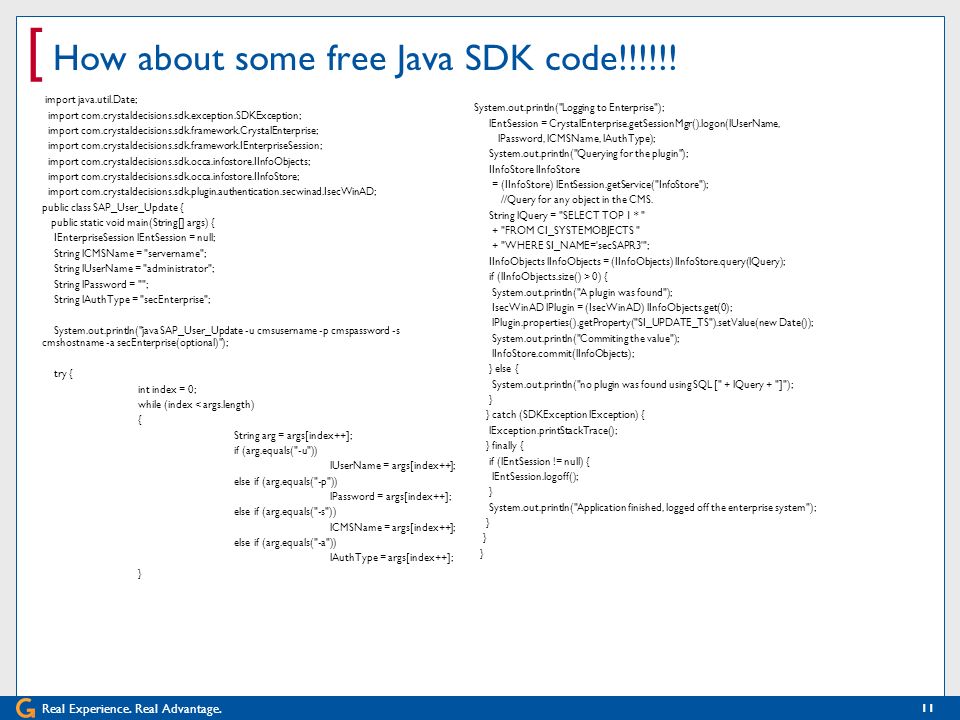Click the usage println 'java SAP_User_Update -u' line

coord(221,336)
